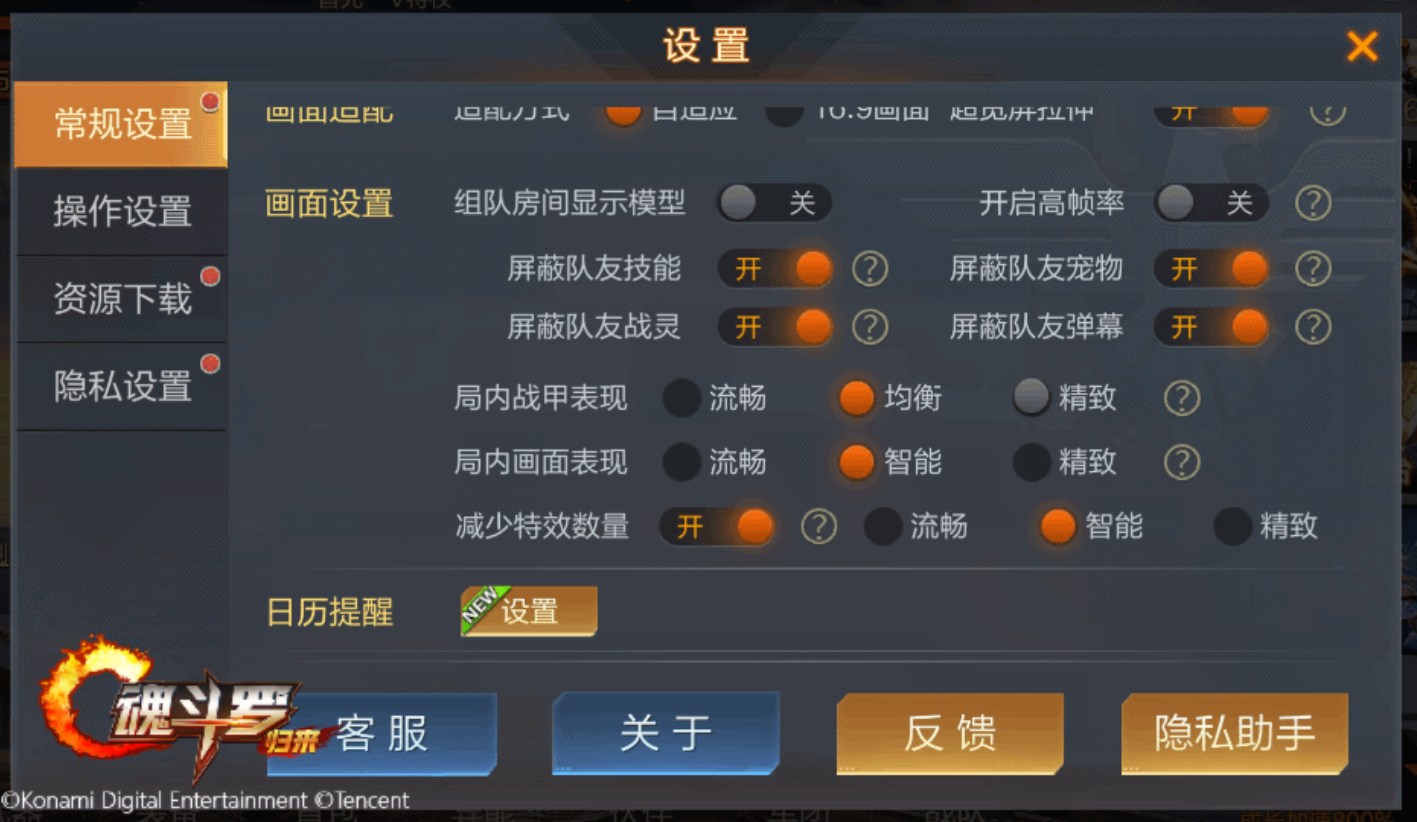Viewport: 1417px width, 822px height.
Task: Click help icon next to 屏蔽队友战灵
Action: tap(870, 327)
